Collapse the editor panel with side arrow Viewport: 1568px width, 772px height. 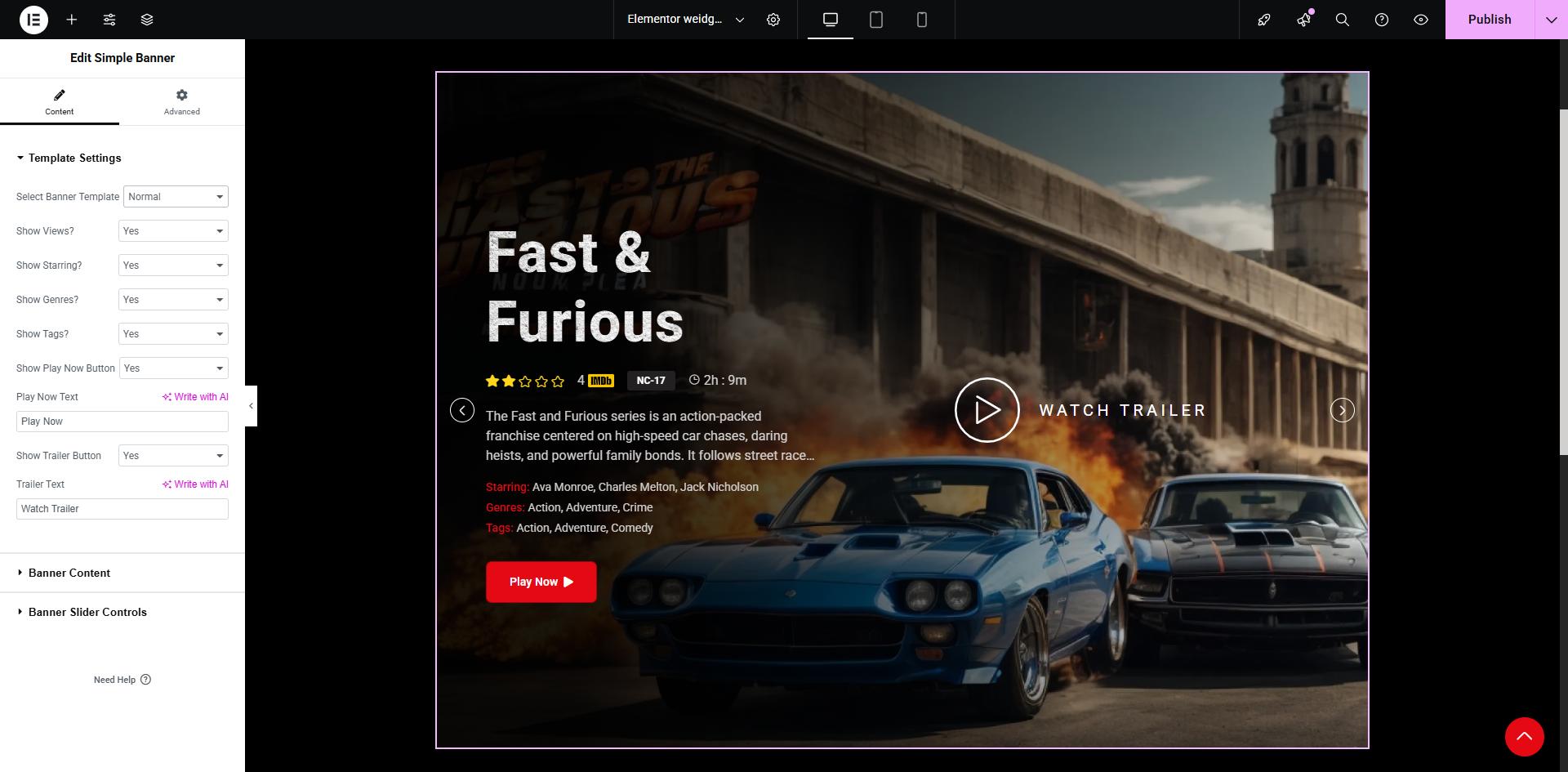pos(251,406)
